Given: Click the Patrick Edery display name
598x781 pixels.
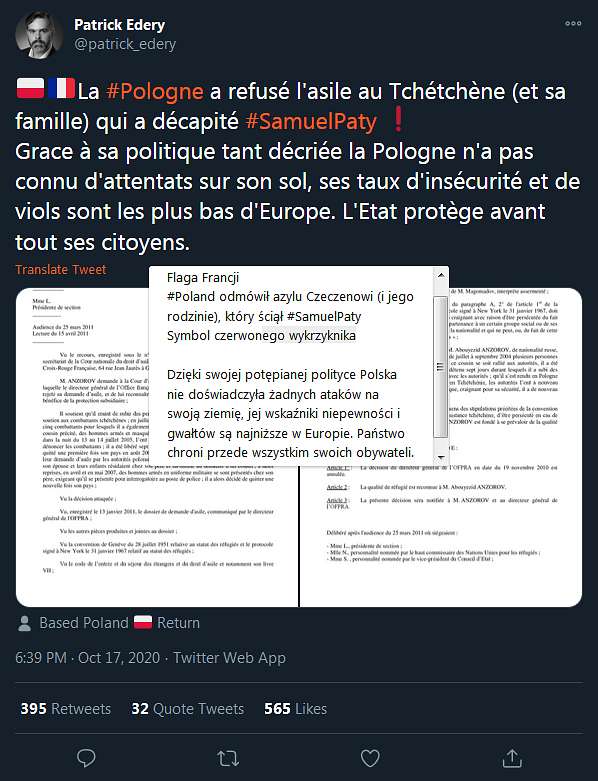Looking at the screenshot, I should (x=120, y=24).
